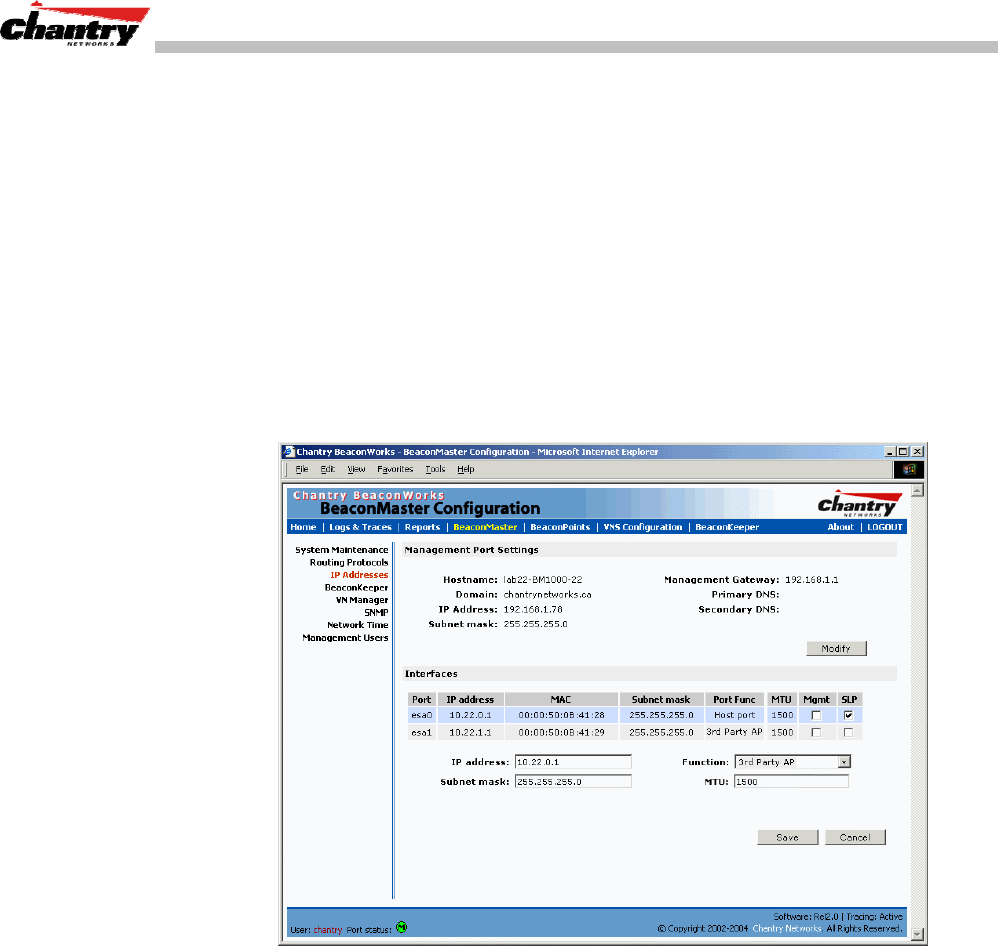Open the Help menu
The height and width of the screenshot is (946, 998).
(x=465, y=469)
